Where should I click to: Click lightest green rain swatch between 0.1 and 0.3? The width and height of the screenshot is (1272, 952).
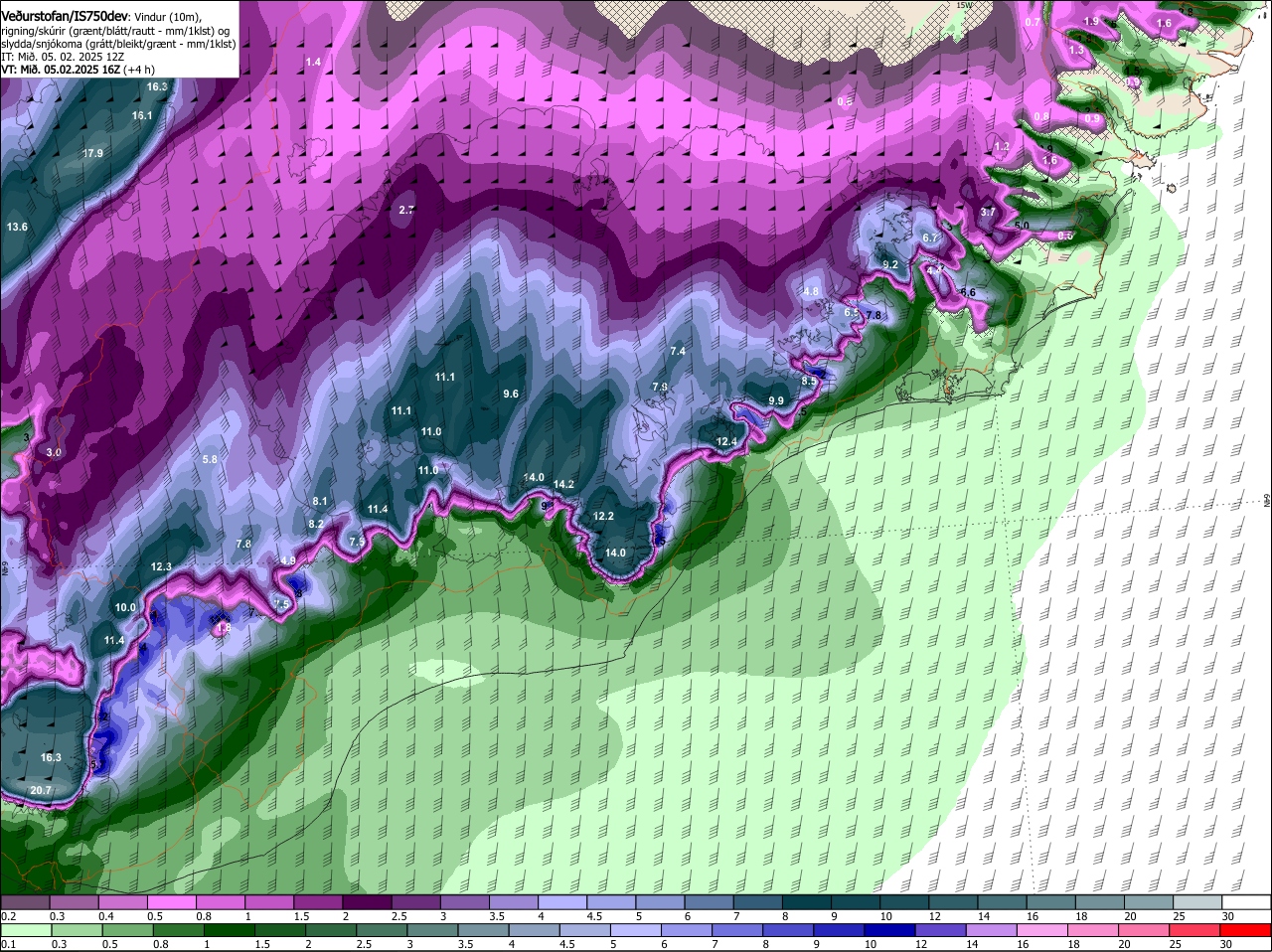(28, 930)
